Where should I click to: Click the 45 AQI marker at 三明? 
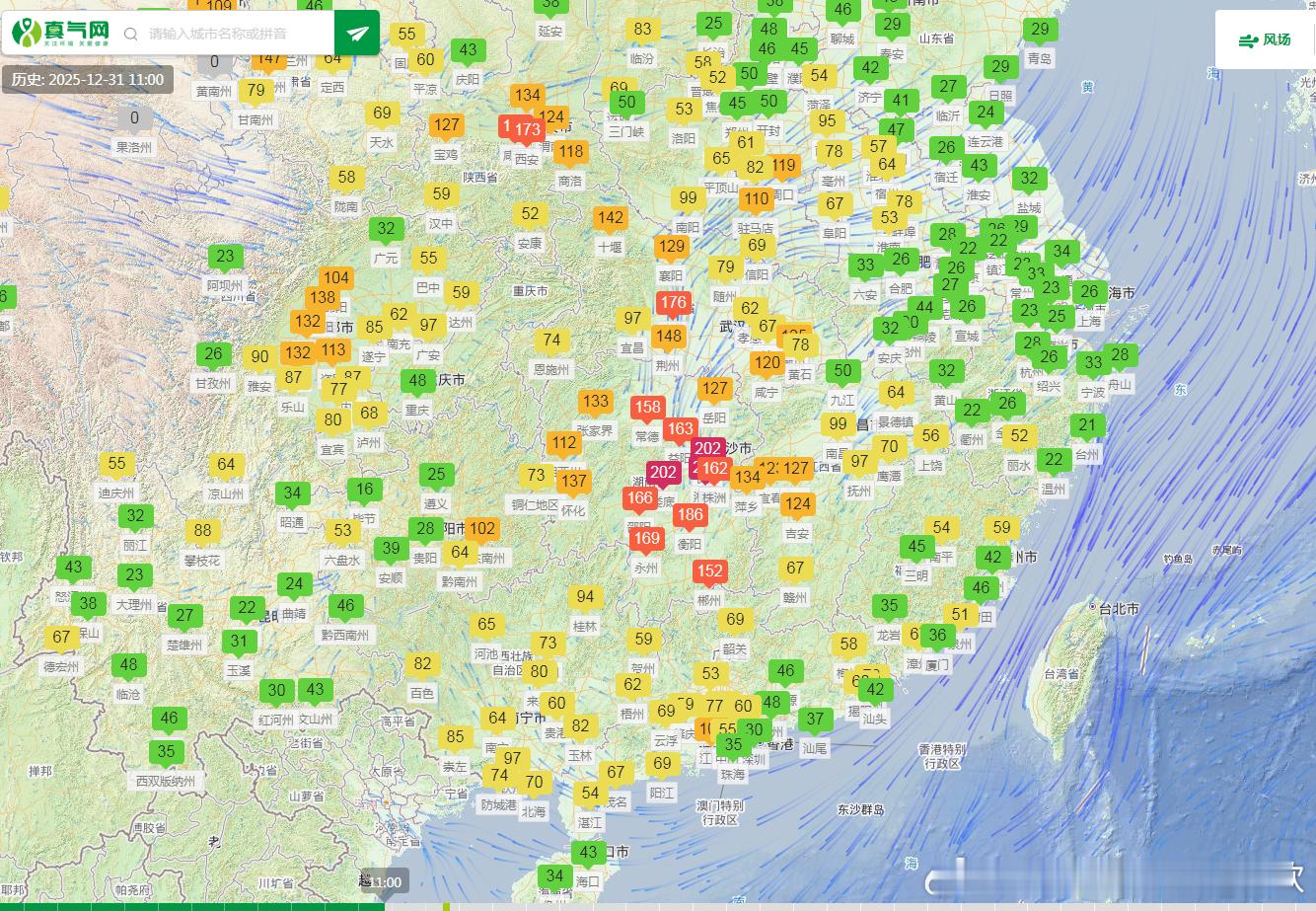click(917, 547)
